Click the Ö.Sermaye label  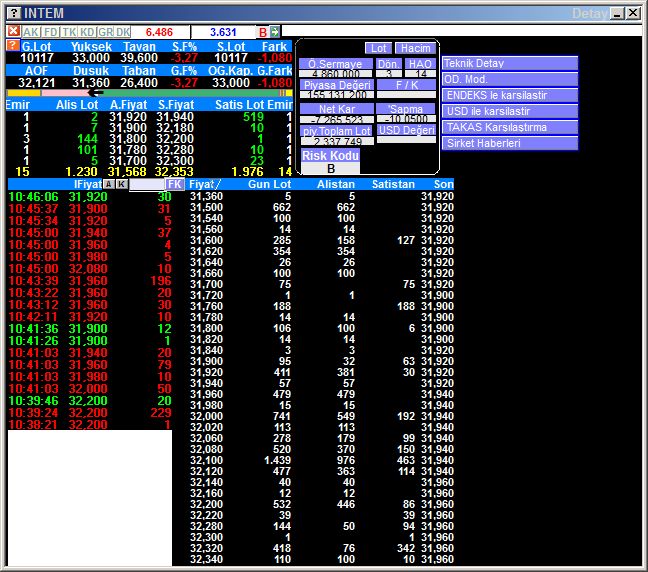click(x=335, y=64)
